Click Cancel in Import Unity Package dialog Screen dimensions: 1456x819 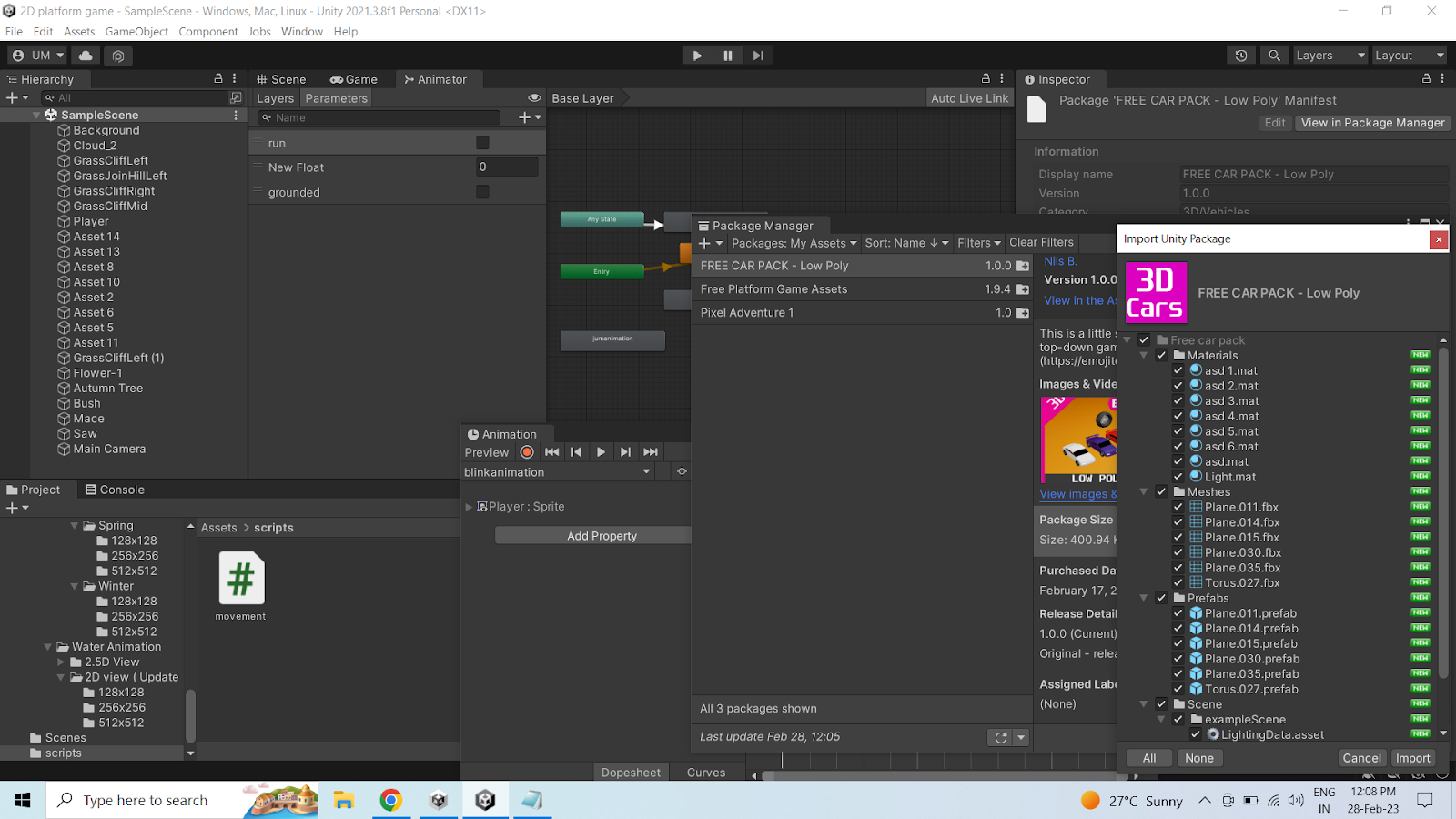(x=1361, y=758)
